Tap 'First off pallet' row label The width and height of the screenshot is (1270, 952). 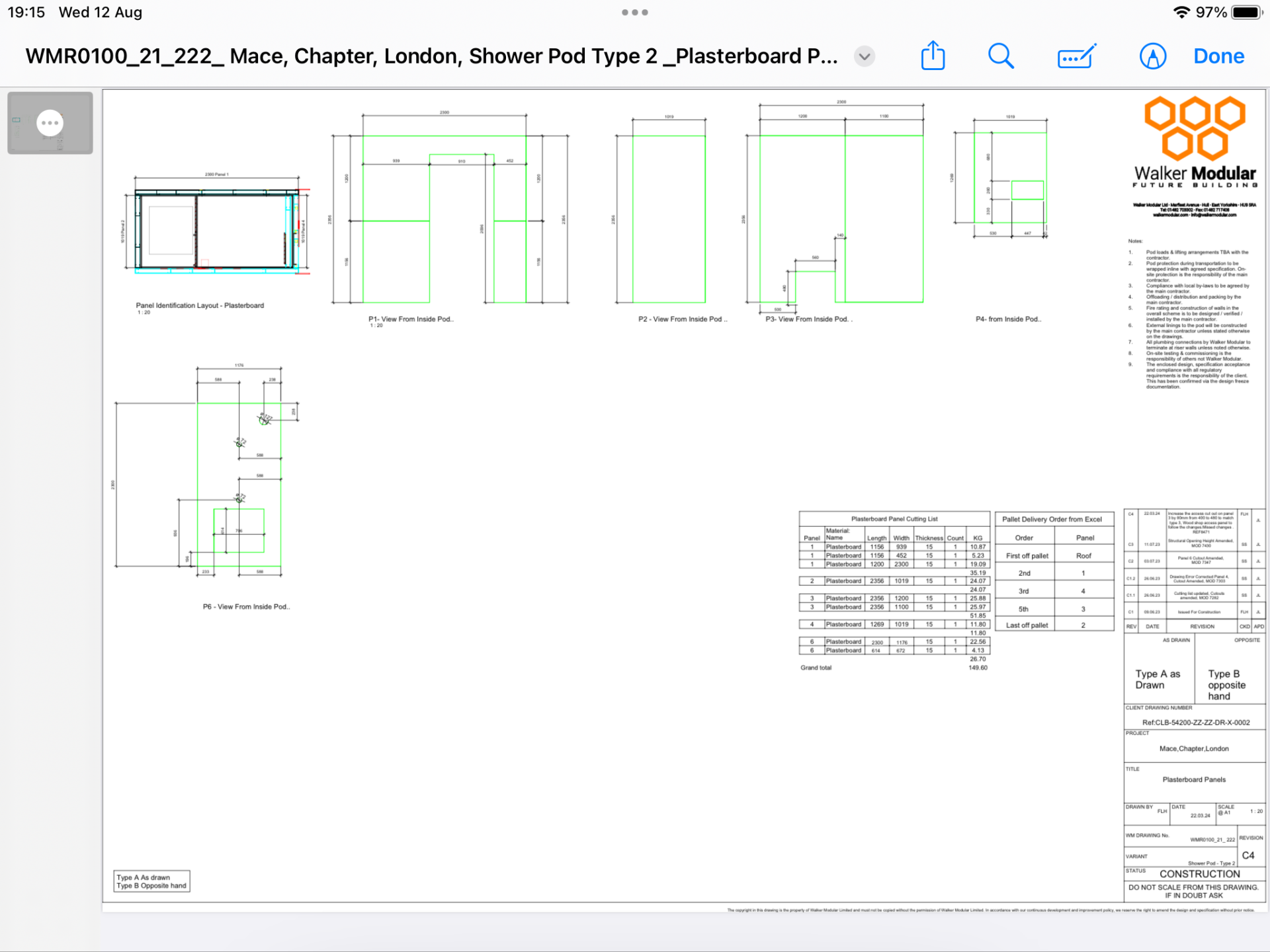[x=1027, y=556]
